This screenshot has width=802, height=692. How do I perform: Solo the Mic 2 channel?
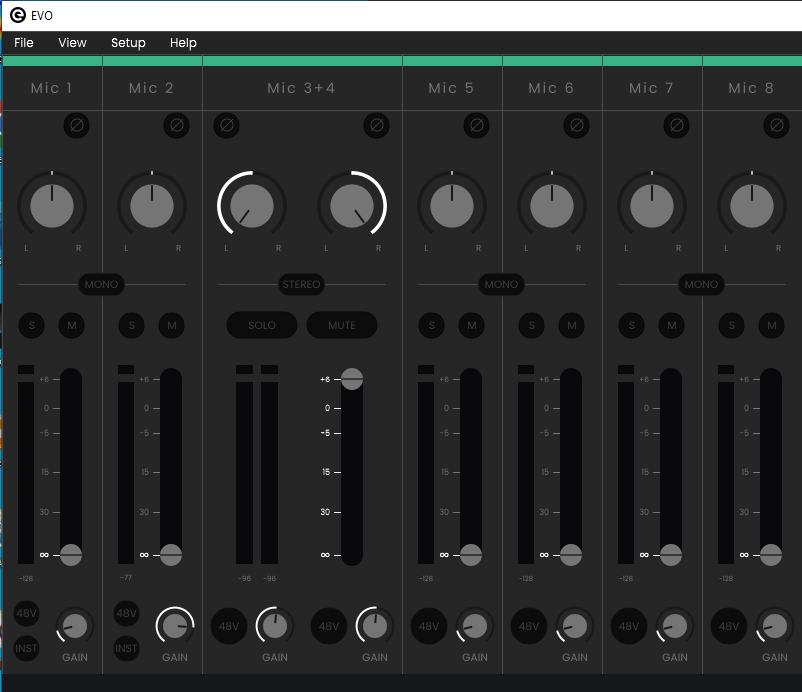click(x=132, y=325)
